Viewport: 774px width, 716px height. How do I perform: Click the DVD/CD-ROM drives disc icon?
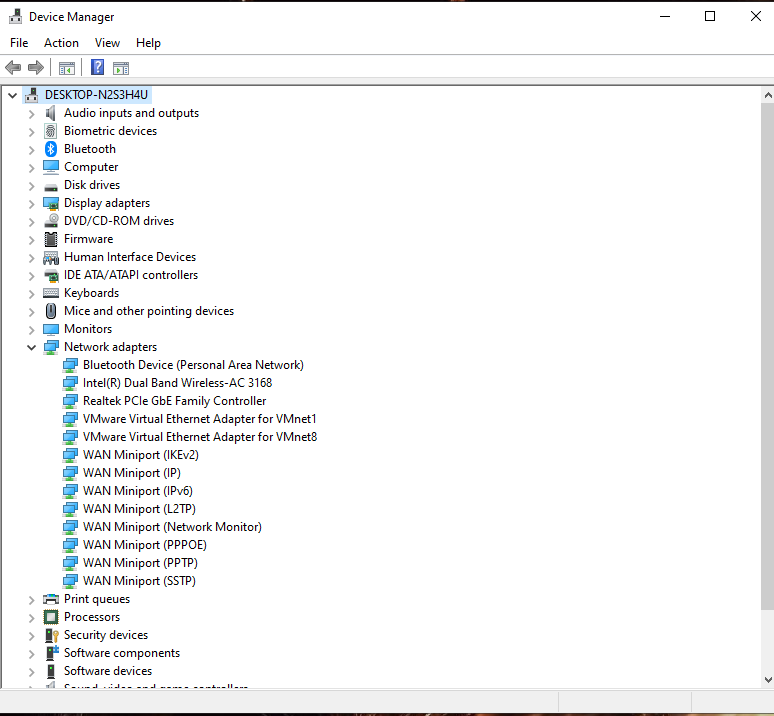point(51,221)
